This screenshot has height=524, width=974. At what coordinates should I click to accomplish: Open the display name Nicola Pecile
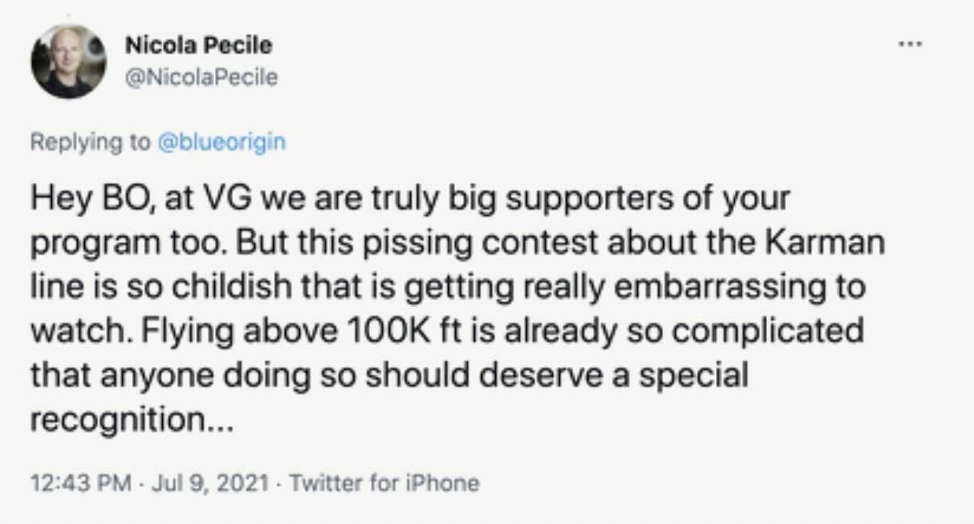[x=199, y=45]
